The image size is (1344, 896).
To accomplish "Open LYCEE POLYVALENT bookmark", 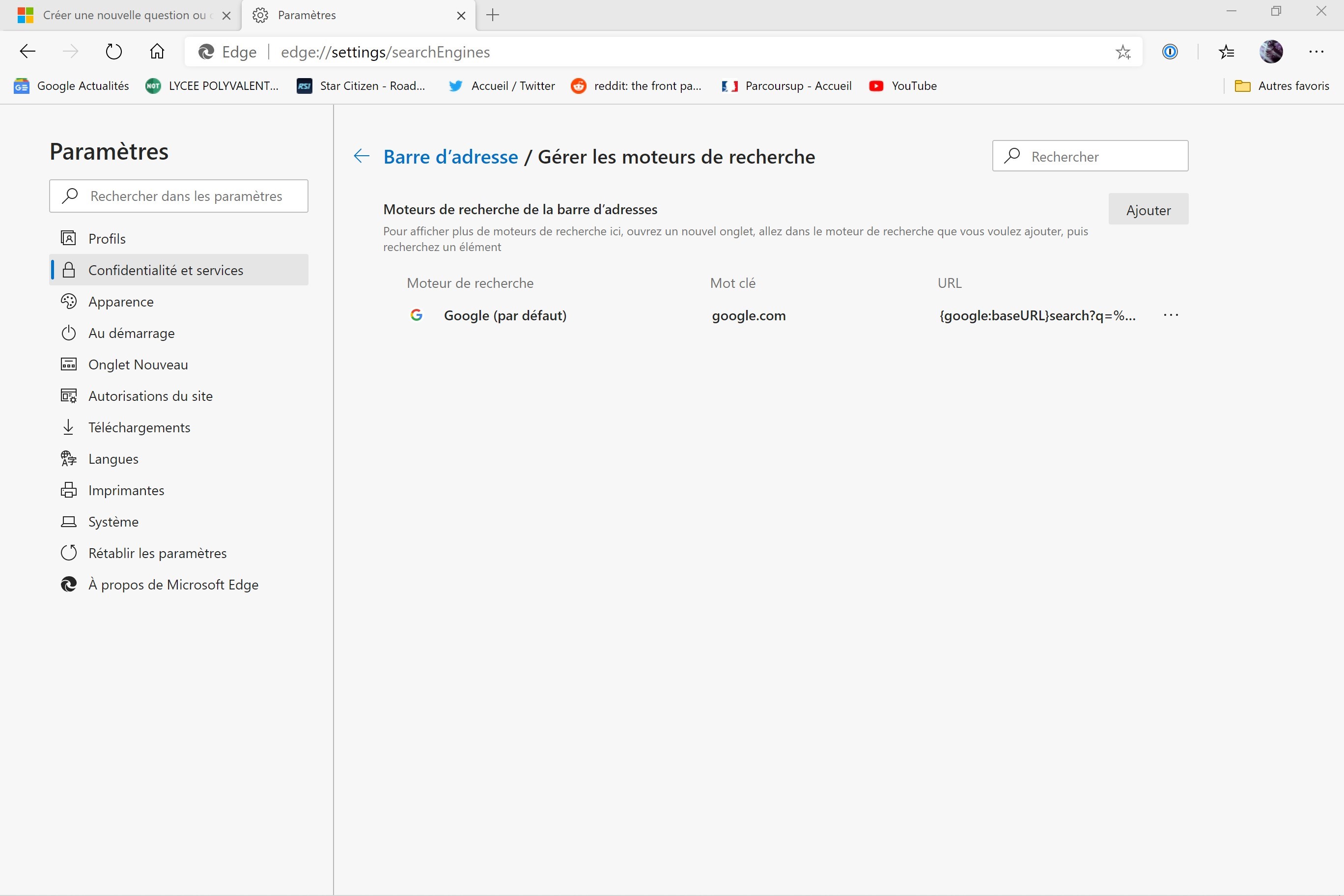I will coord(212,85).
